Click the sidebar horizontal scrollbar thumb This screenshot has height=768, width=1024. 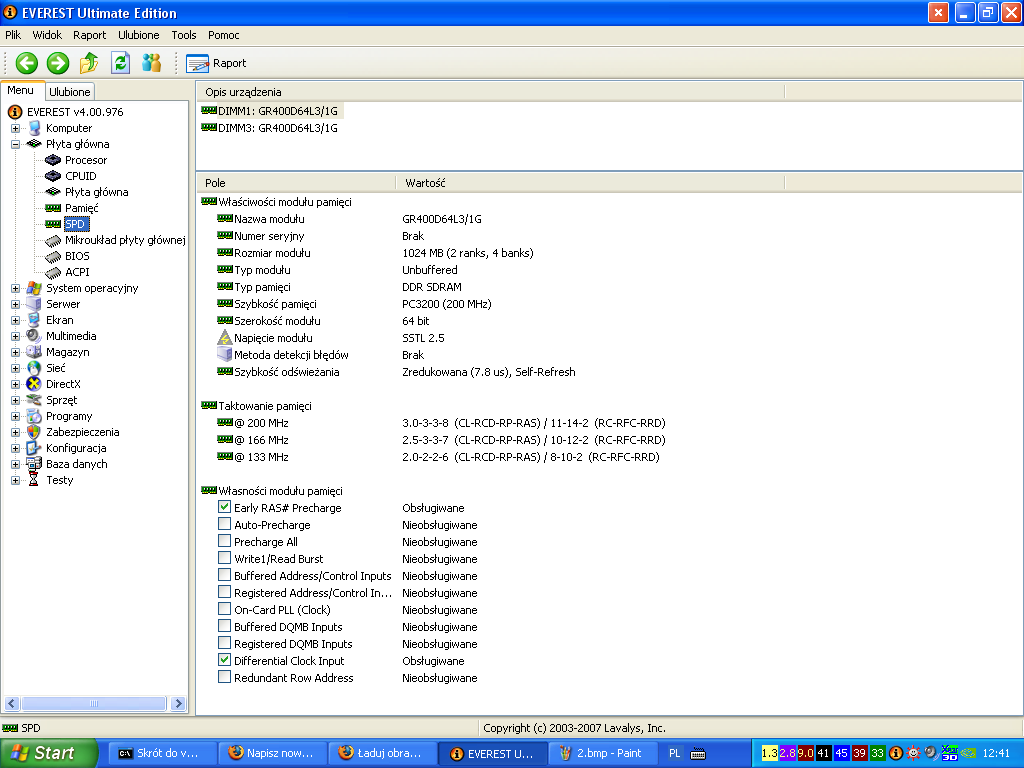pos(94,703)
